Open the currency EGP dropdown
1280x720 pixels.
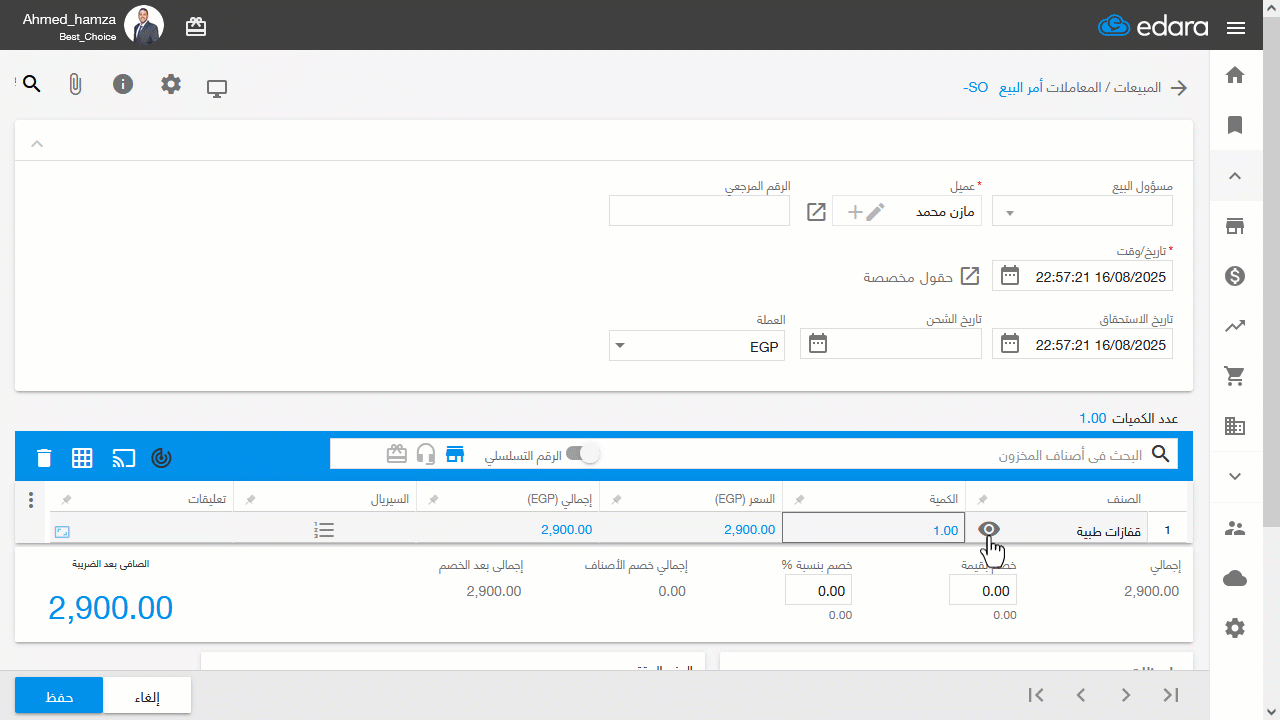point(697,346)
